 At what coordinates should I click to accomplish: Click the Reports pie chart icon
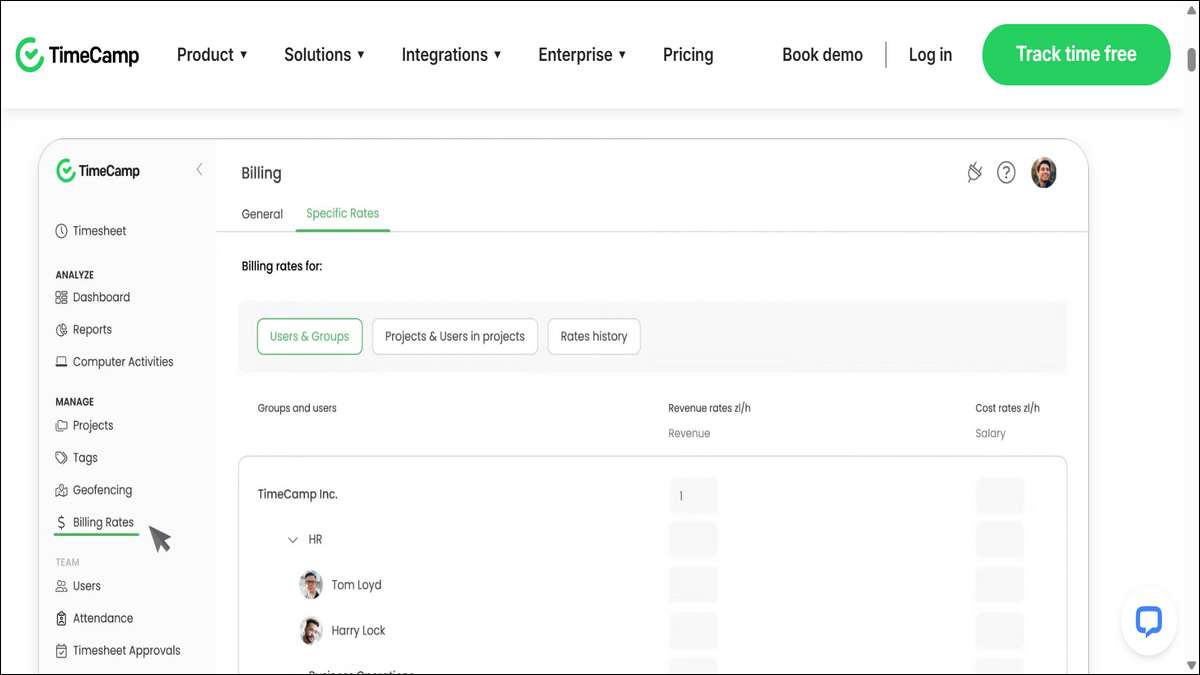62,329
